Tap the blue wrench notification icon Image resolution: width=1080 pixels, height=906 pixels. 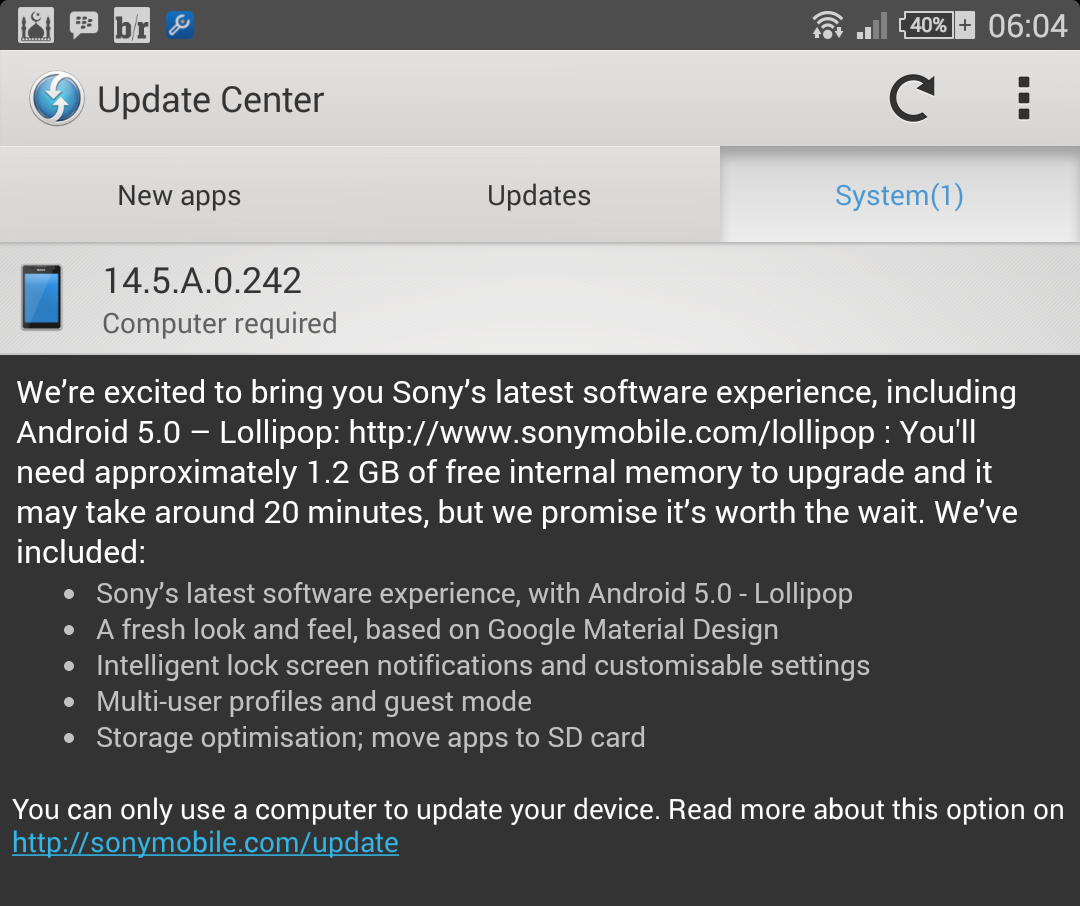[180, 25]
